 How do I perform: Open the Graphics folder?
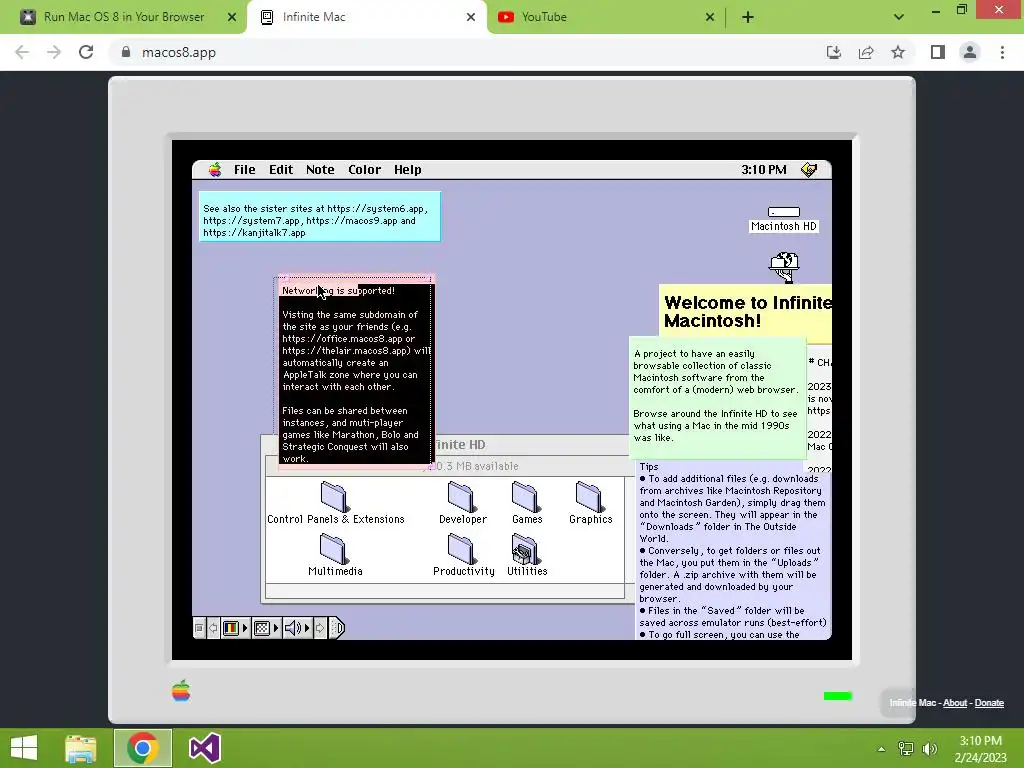[590, 503]
